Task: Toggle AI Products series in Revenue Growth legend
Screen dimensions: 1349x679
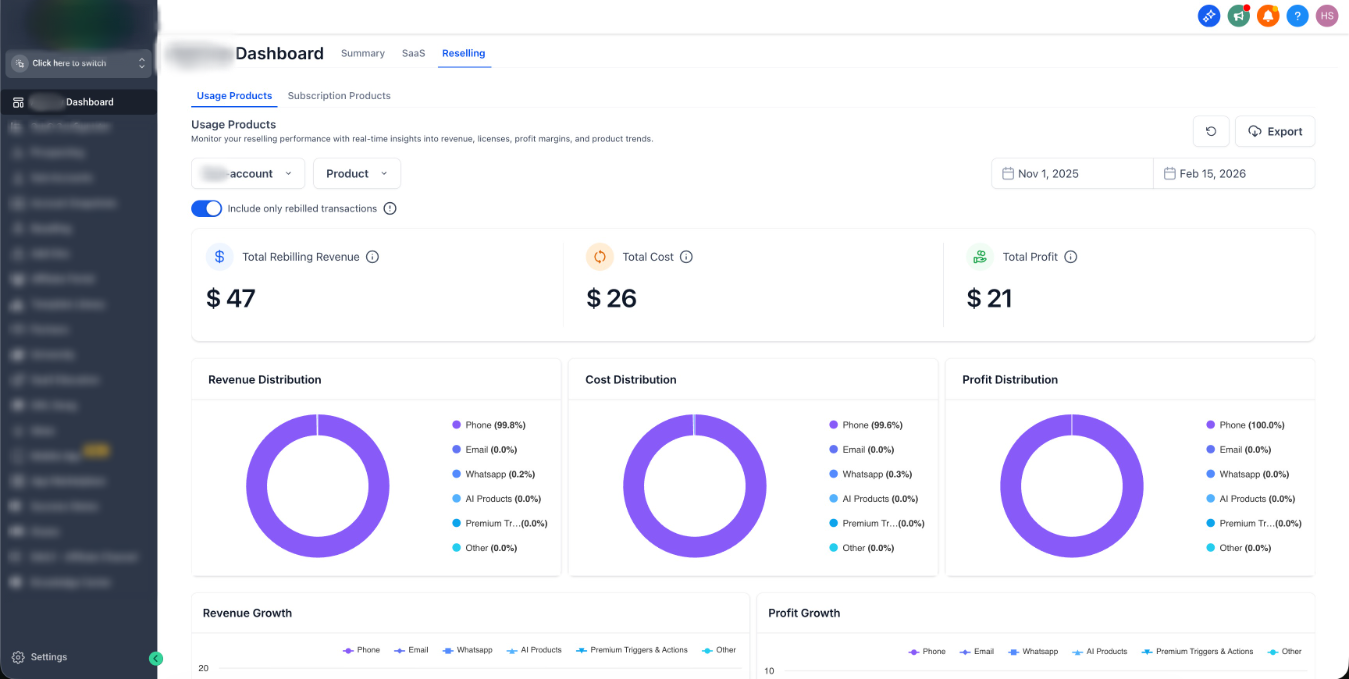Action: 533,650
